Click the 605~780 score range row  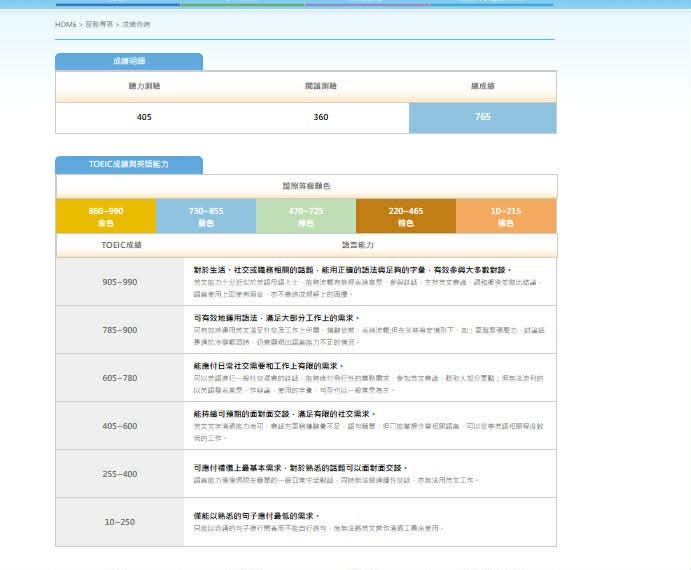[120, 378]
